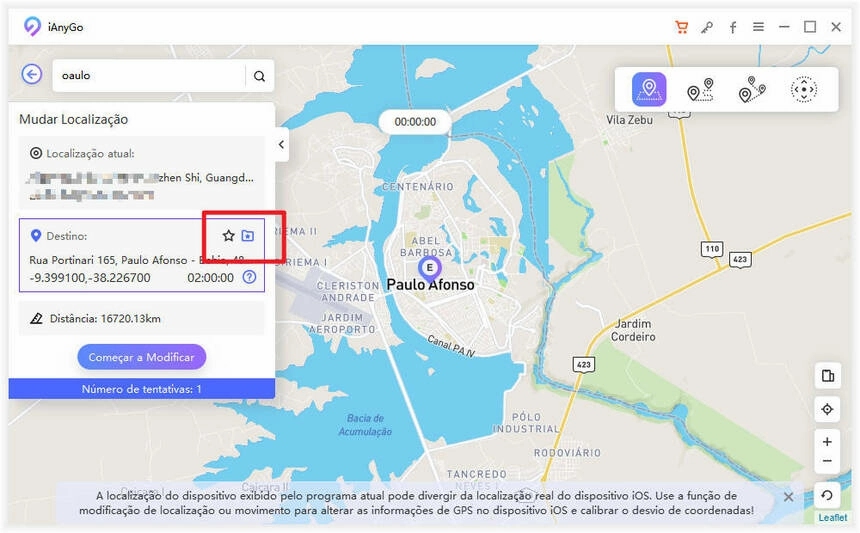The height and width of the screenshot is (533, 860).
Task: Open the Facebook page icon
Action: [x=733, y=27]
